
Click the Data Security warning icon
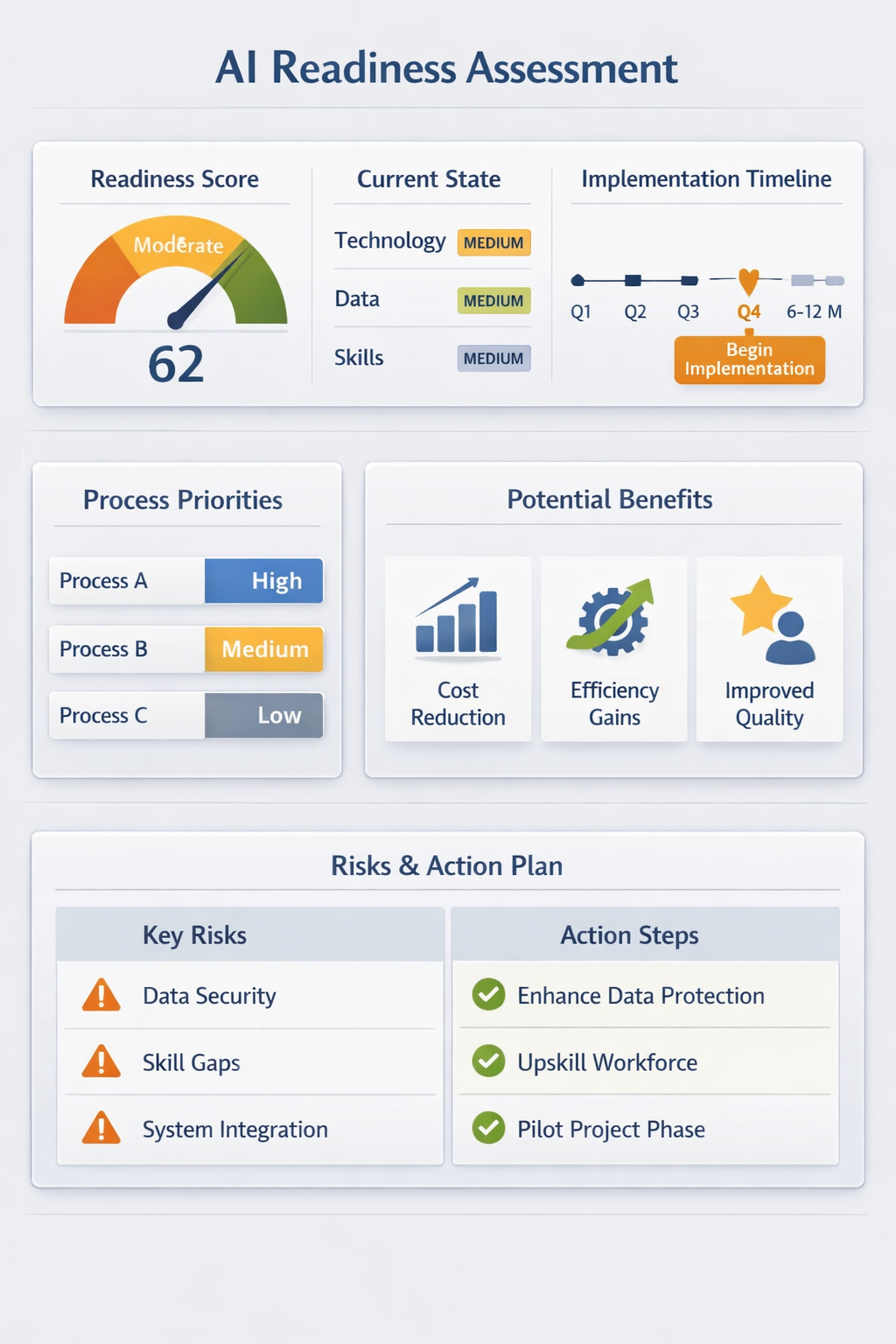point(101,996)
